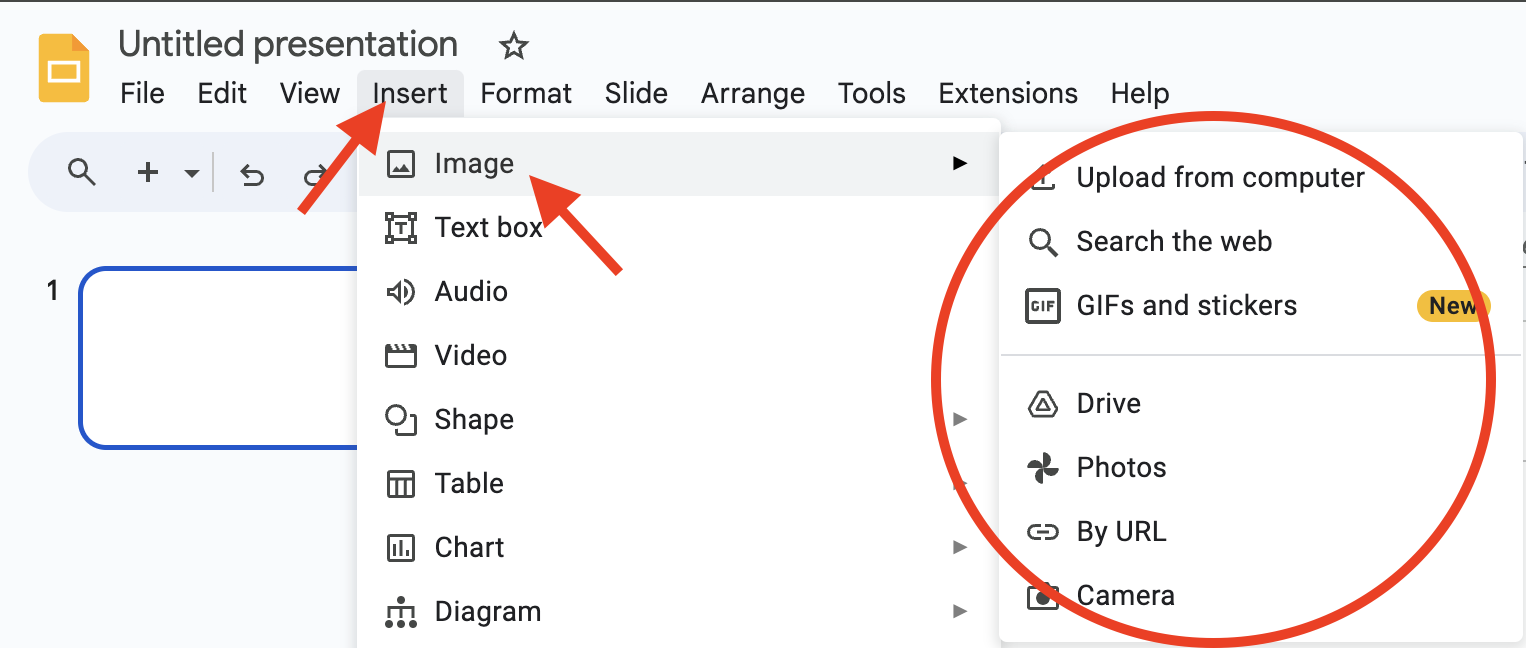
Task: Rename the Untitled presentation title
Action: (x=288, y=45)
